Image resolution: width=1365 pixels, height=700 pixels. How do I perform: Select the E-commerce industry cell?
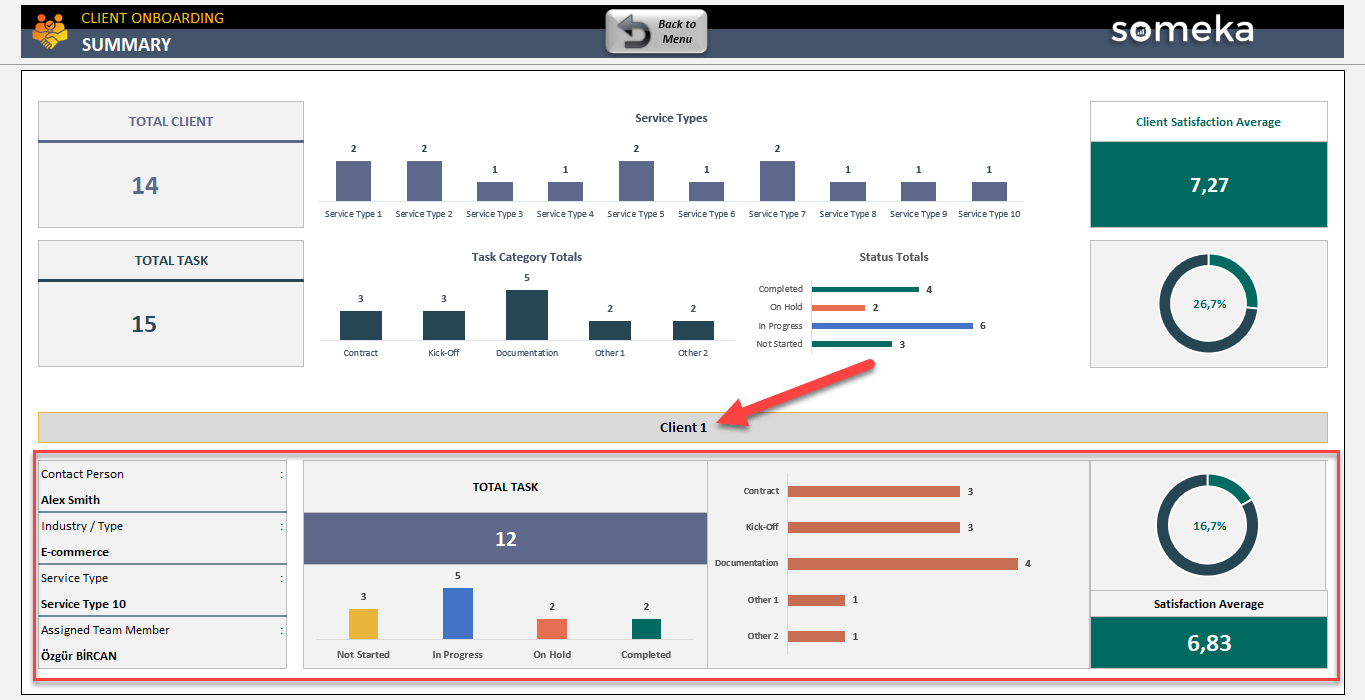pos(75,552)
